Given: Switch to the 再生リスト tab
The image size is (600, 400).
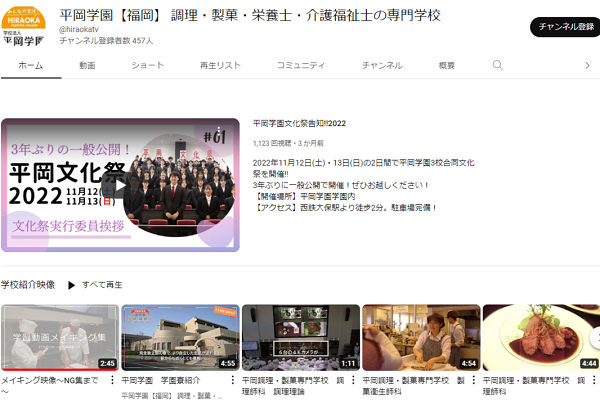Looking at the screenshot, I should click(220, 65).
